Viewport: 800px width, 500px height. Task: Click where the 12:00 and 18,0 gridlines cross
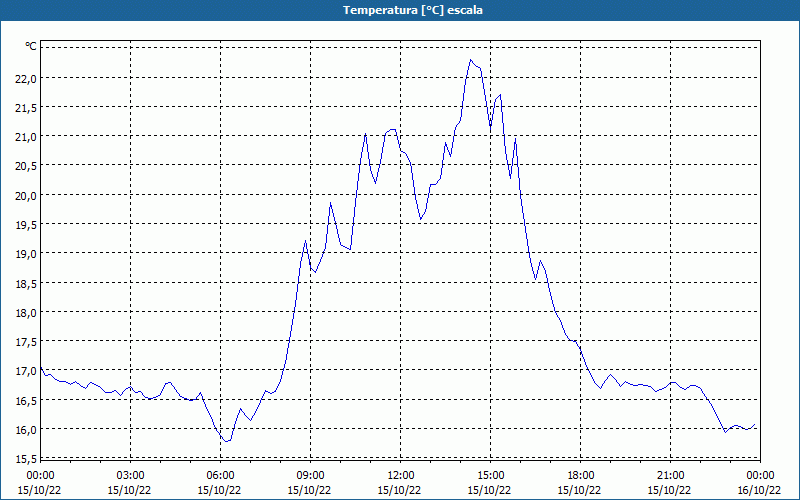pyautogui.click(x=401, y=312)
